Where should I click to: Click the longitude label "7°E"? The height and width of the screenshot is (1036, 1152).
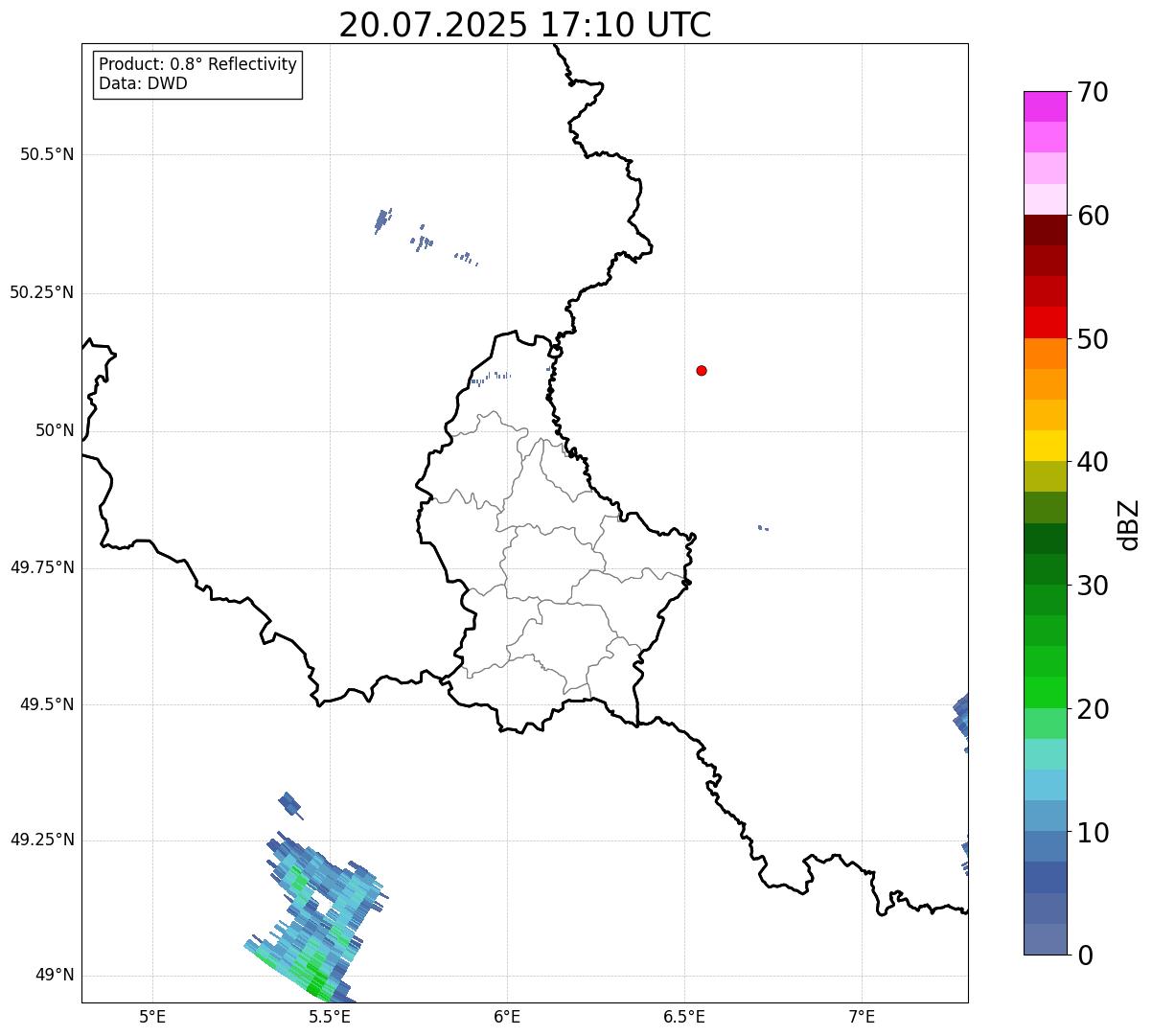[862, 1016]
